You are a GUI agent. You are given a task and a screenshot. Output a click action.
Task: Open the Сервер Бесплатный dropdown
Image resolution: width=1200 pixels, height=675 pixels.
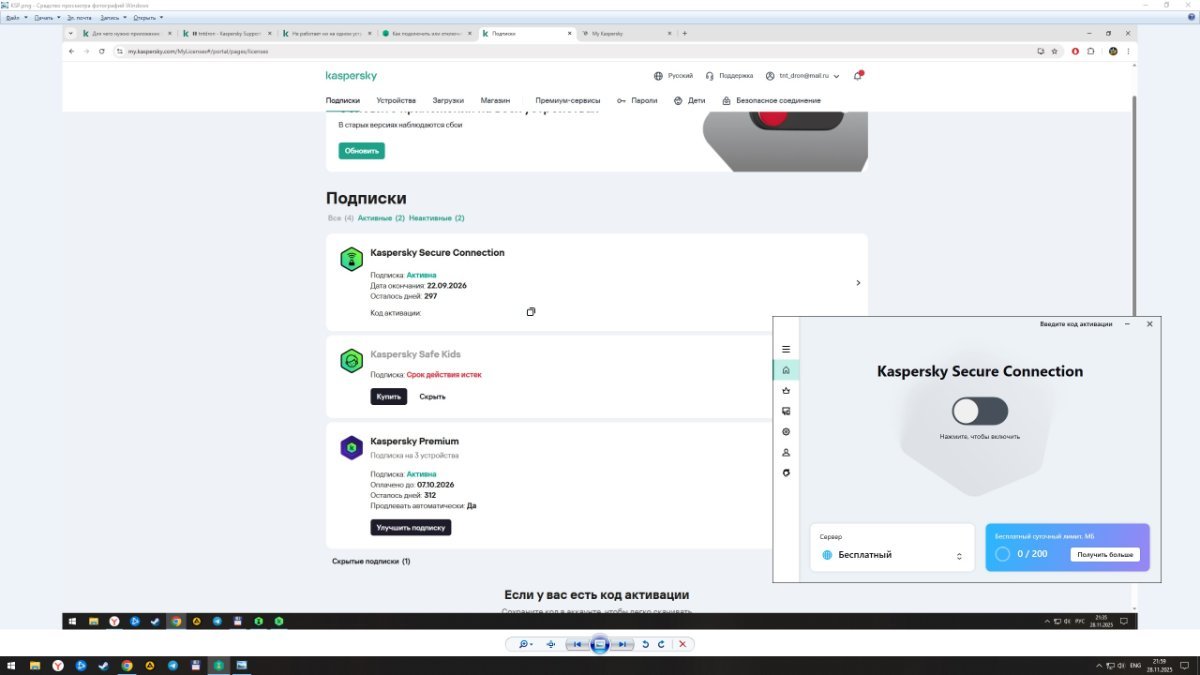892,548
